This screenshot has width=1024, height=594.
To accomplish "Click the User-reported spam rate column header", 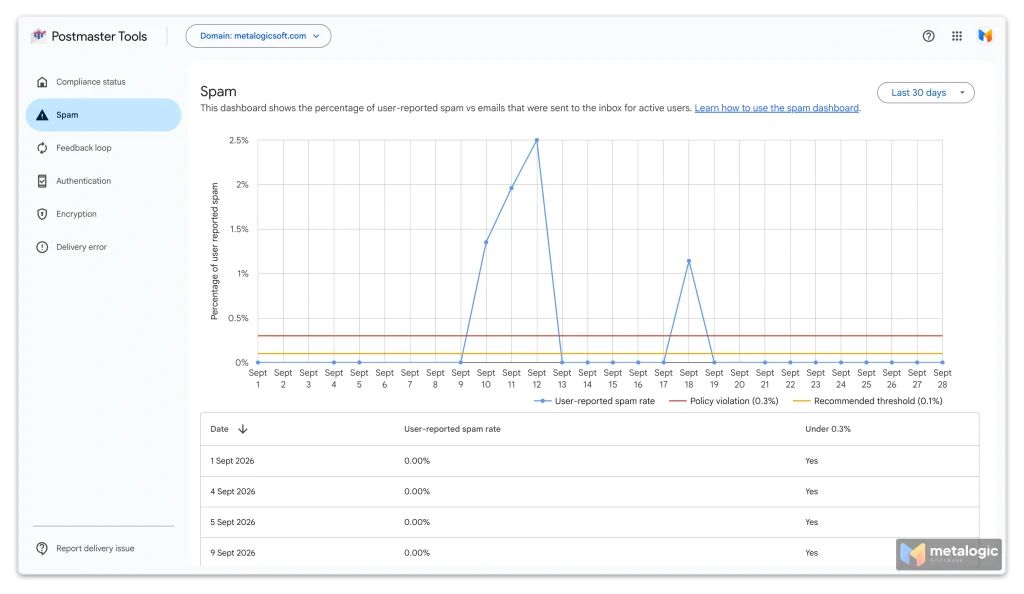I will [452, 429].
